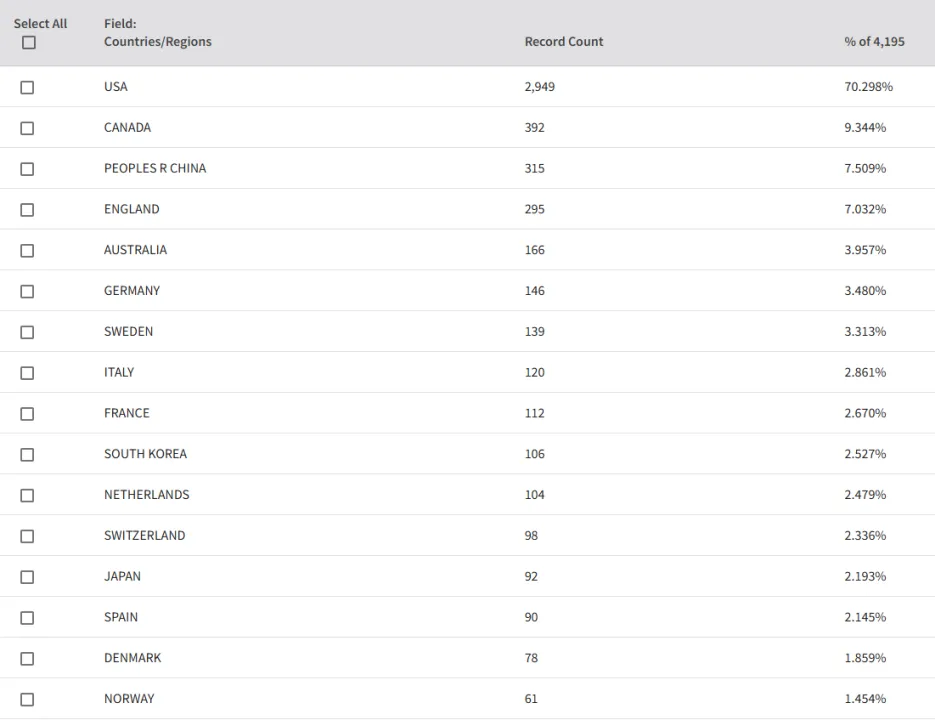Image resolution: width=935 pixels, height=720 pixels.
Task: Click the Record Count column header
Action: [564, 42]
